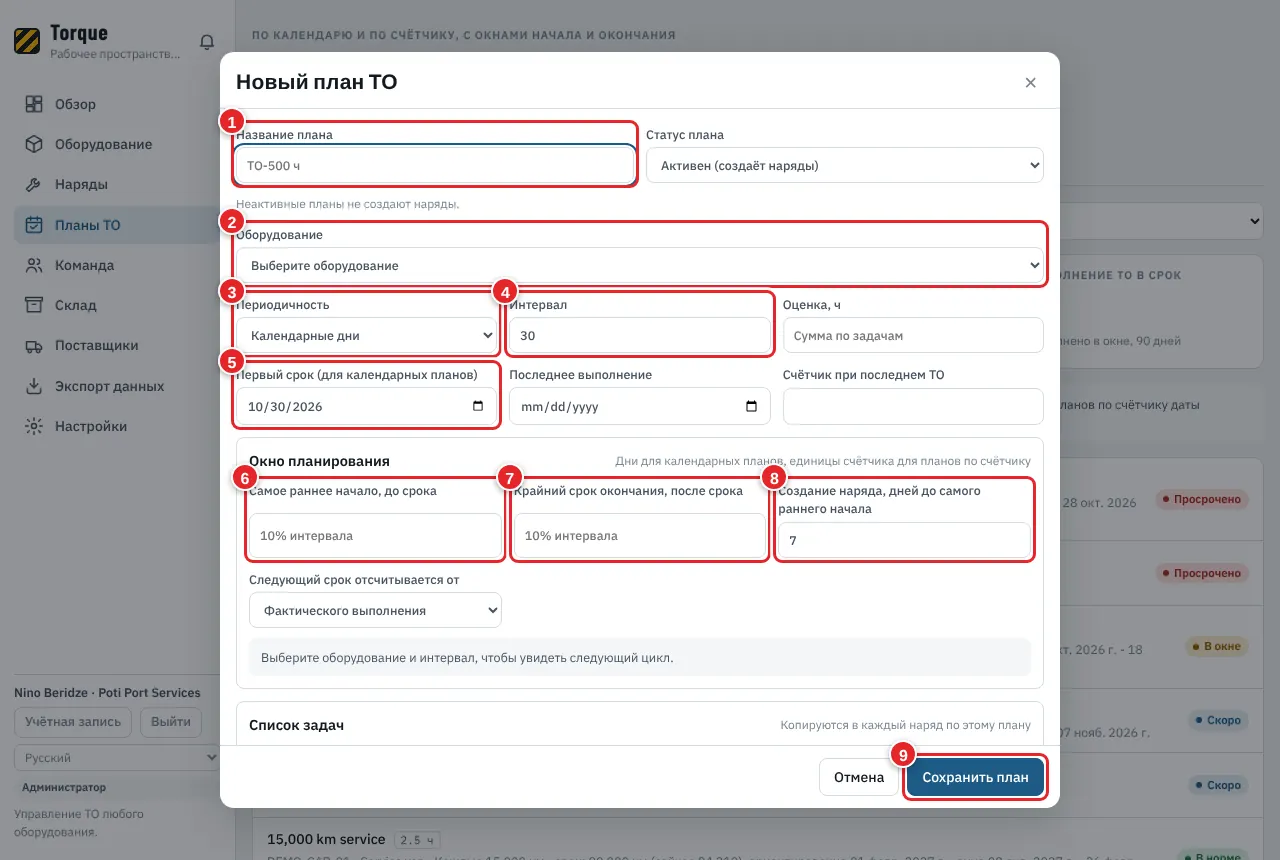
Task: Click the Самое раннее начало field
Action: pos(375,536)
